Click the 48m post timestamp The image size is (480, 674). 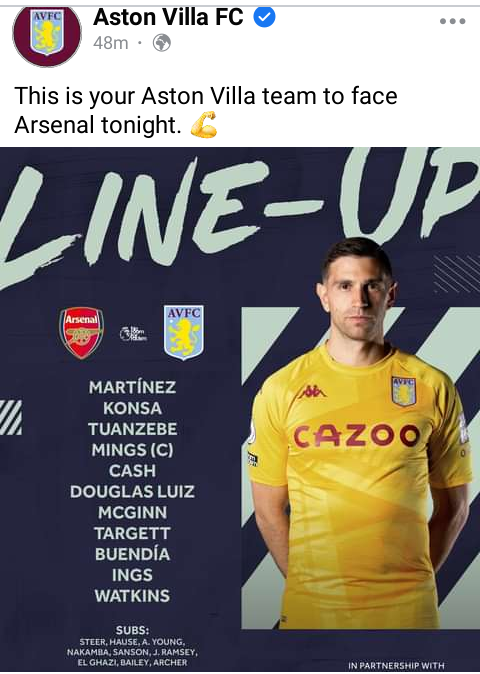[110, 43]
